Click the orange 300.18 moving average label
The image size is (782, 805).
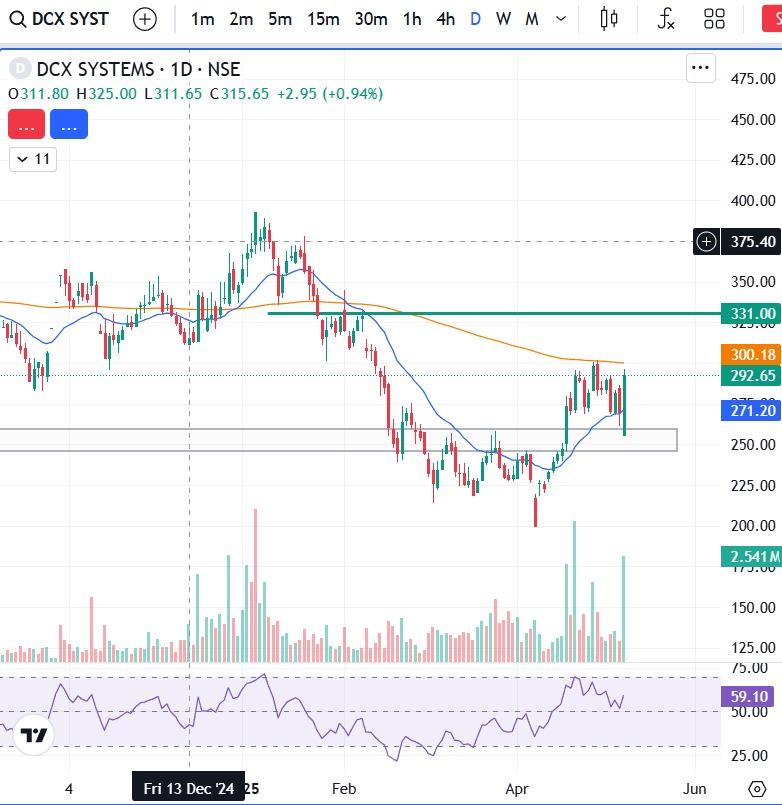pyautogui.click(x=752, y=354)
